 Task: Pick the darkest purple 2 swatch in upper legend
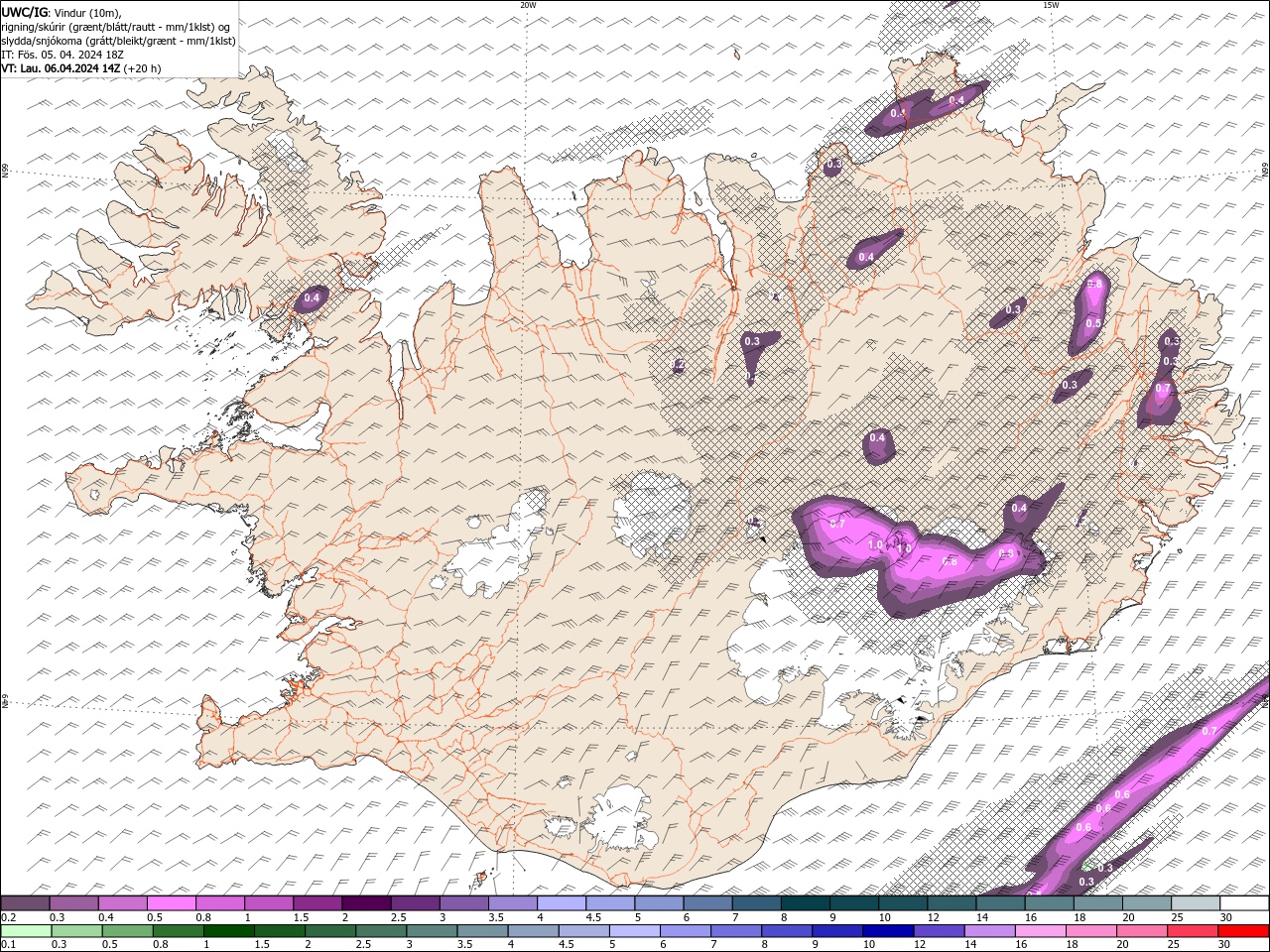[366, 902]
